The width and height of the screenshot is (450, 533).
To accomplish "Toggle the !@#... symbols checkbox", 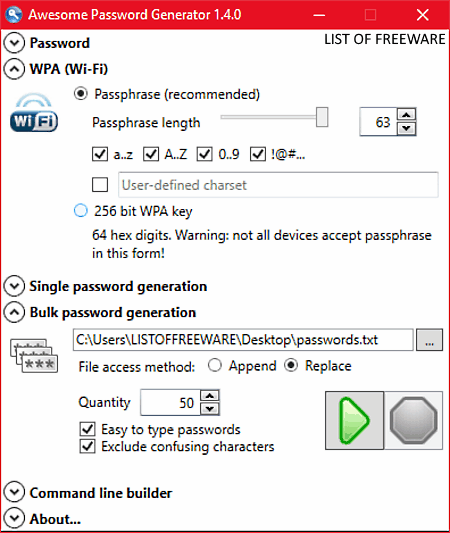I will pyautogui.click(x=258, y=154).
